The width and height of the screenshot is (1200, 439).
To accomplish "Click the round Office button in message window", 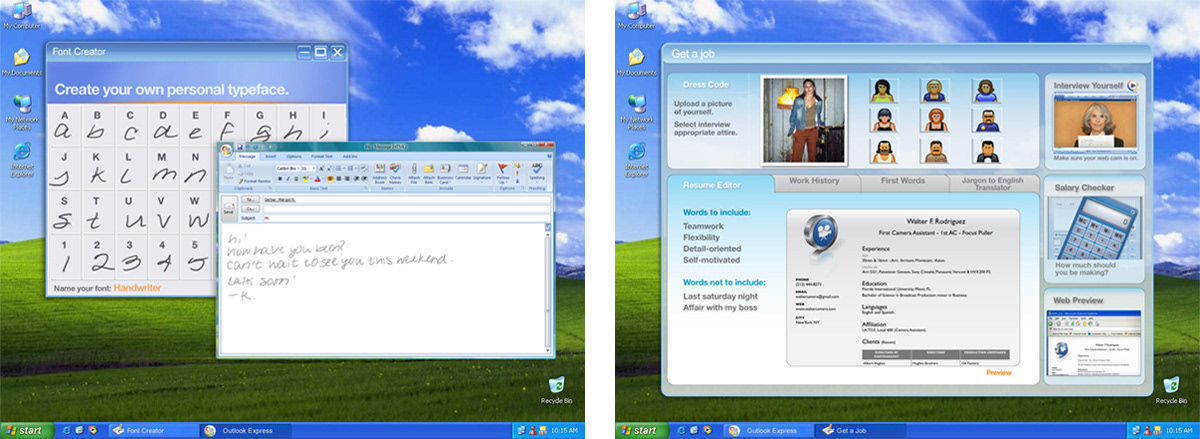I will (226, 150).
